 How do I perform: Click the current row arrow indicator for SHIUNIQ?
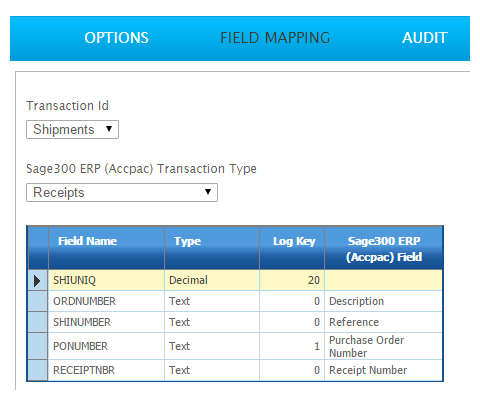38,280
